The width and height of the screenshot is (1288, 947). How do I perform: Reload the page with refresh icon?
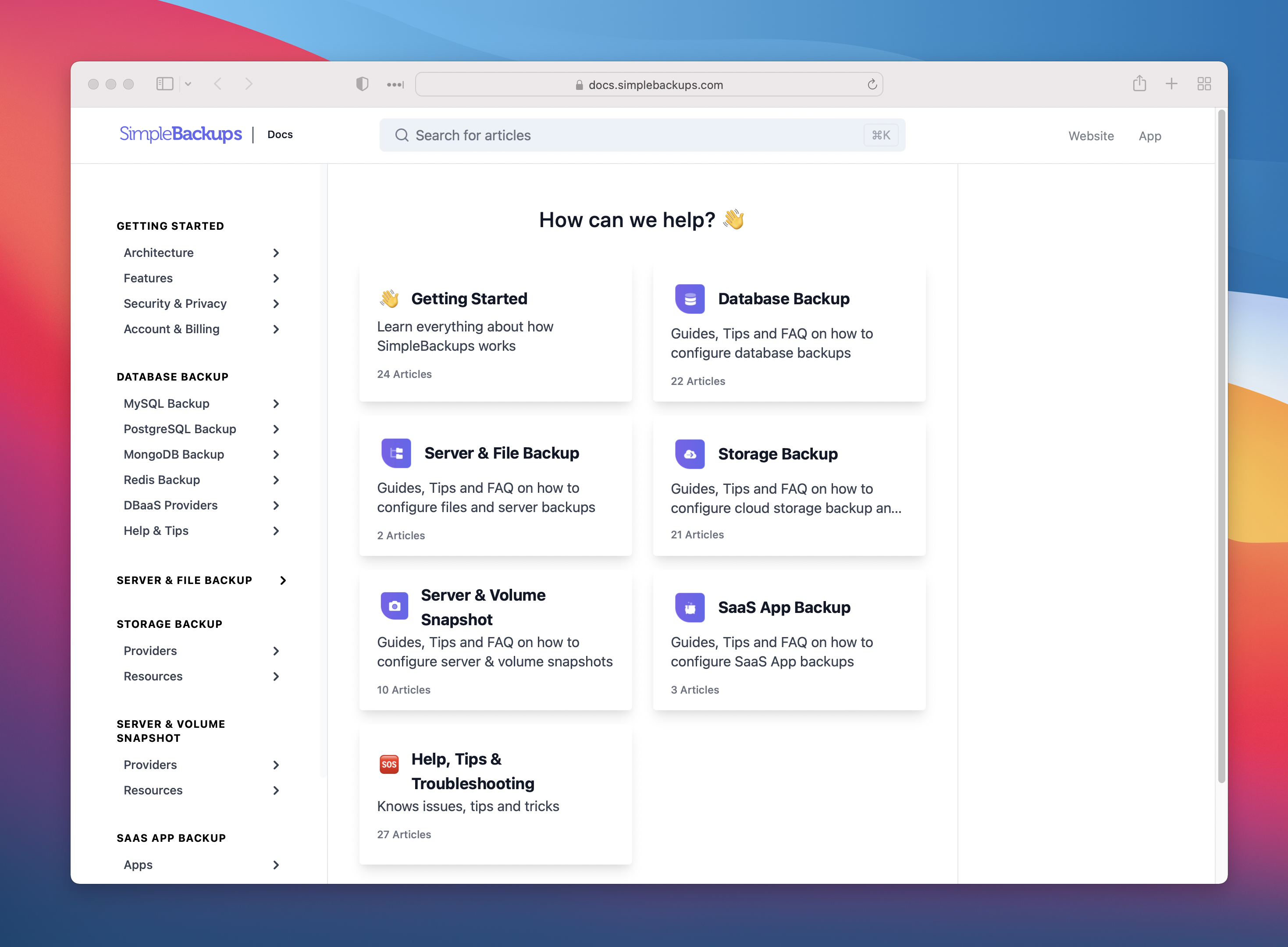(x=872, y=85)
